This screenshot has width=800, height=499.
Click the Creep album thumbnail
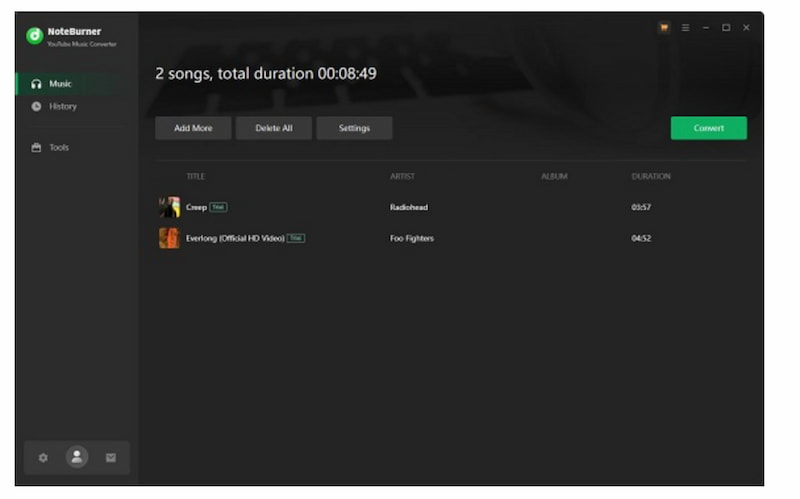coord(169,207)
